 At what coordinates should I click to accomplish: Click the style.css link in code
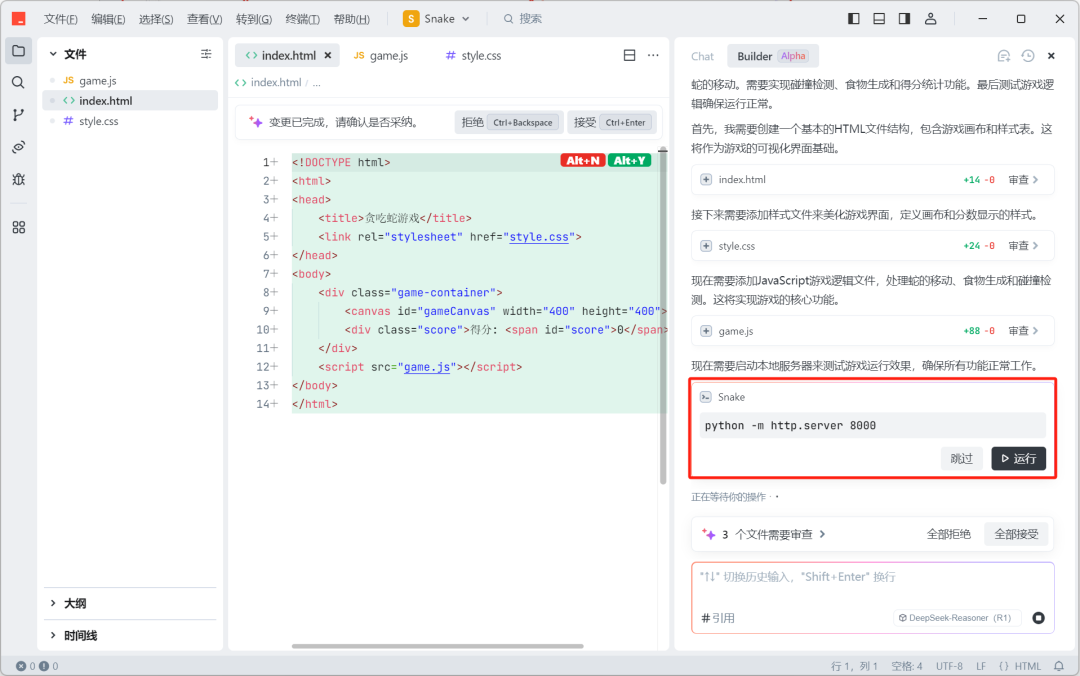(539, 237)
